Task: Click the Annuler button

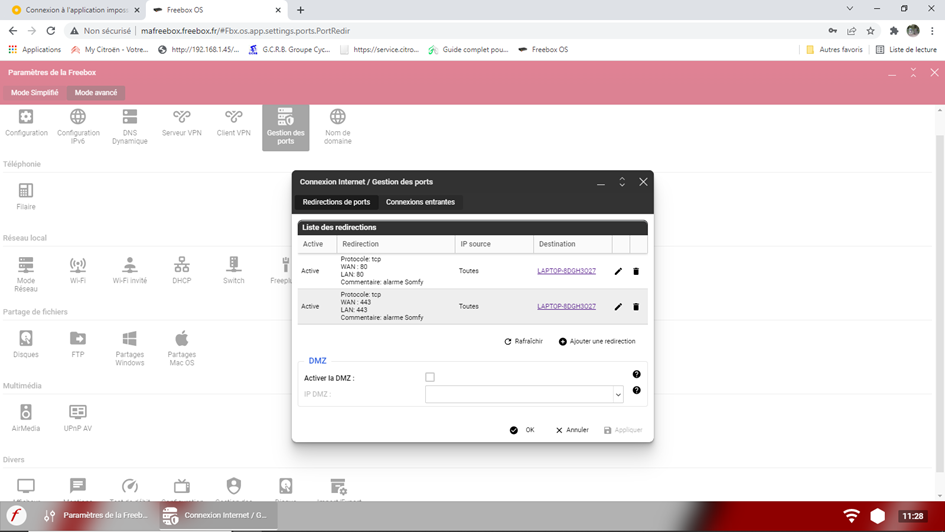Action: coord(572,430)
